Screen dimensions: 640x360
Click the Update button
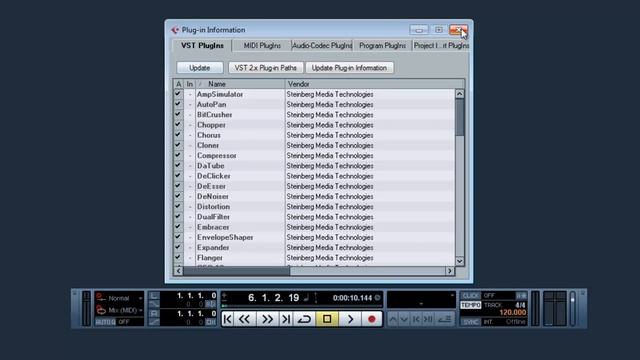point(200,68)
